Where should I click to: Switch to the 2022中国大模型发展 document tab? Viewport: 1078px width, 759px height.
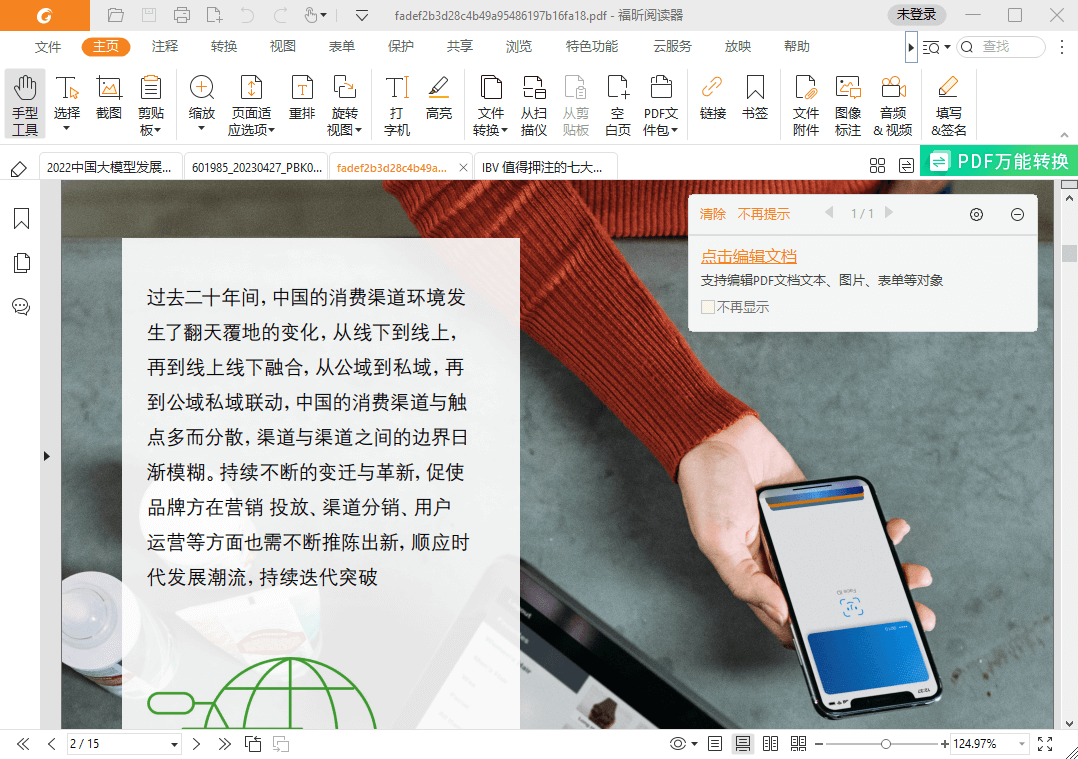click(110, 167)
